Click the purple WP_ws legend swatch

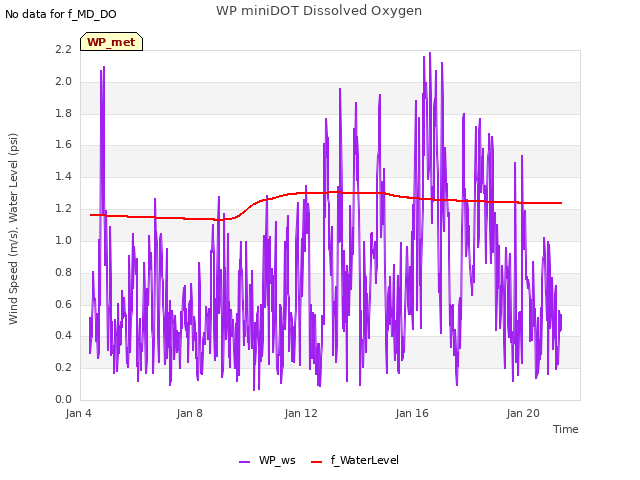pos(244,462)
